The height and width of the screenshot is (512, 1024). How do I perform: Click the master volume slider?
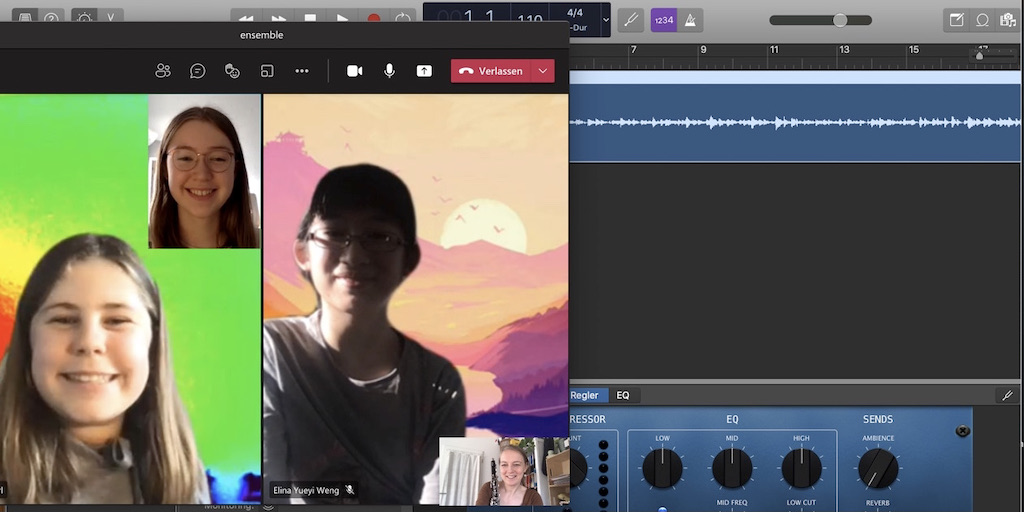(x=839, y=20)
